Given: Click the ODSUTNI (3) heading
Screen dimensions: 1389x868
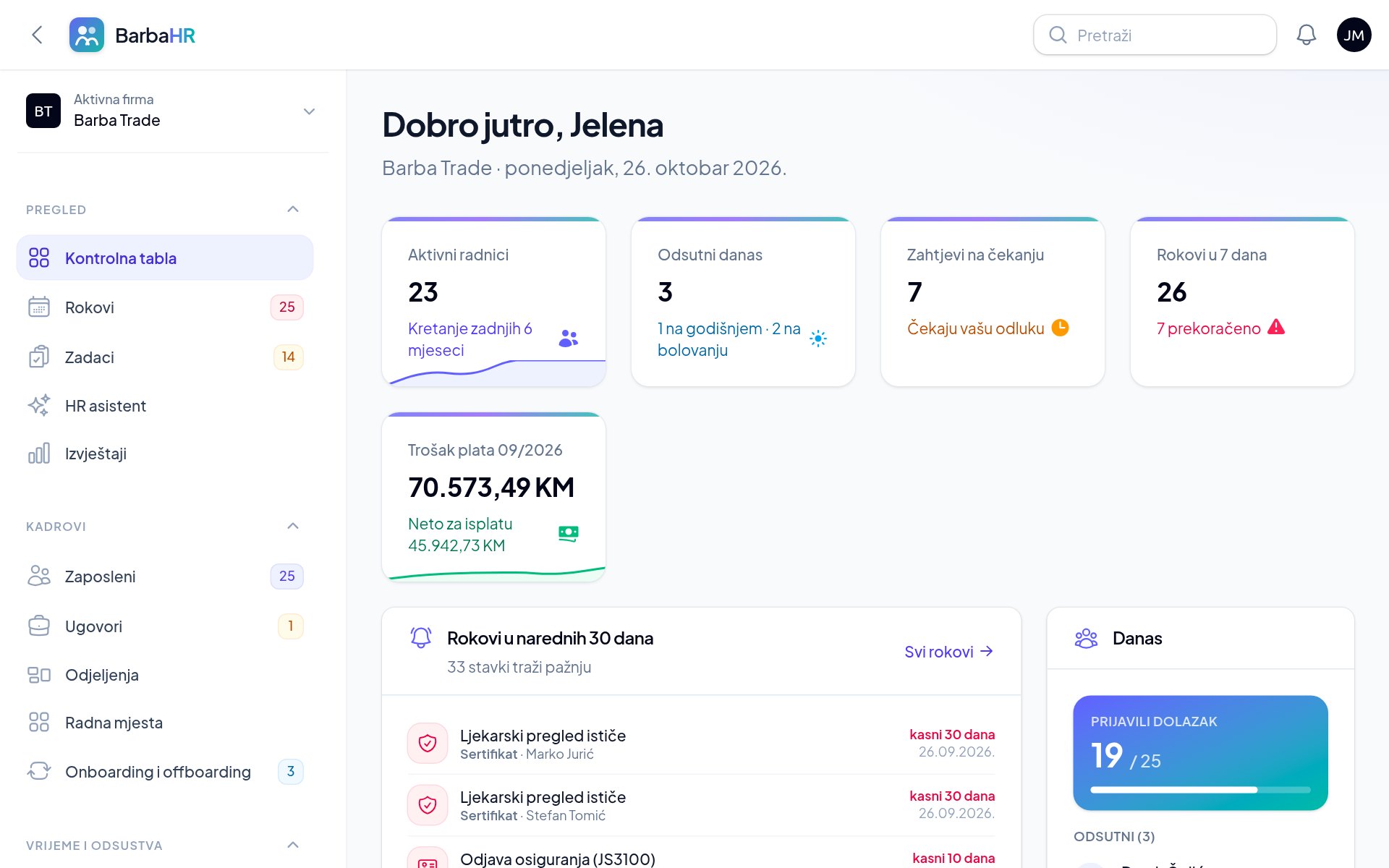Looking at the screenshot, I should click(x=1114, y=836).
